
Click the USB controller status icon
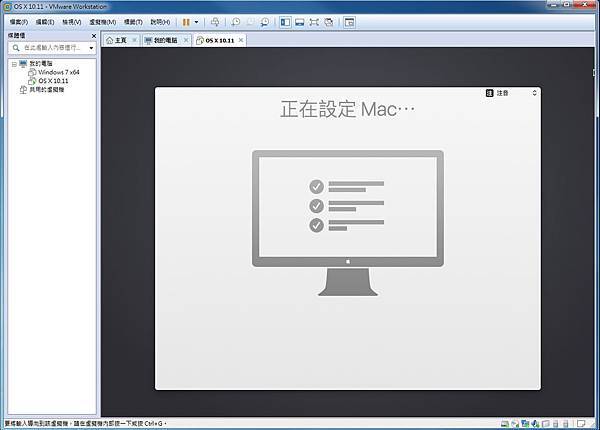(546, 423)
